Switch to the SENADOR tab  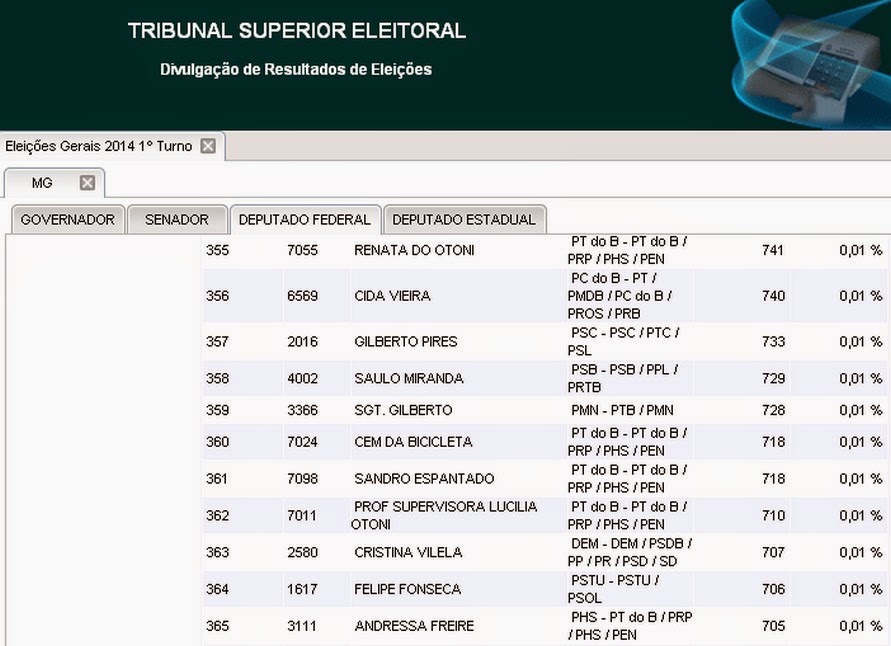coord(177,219)
